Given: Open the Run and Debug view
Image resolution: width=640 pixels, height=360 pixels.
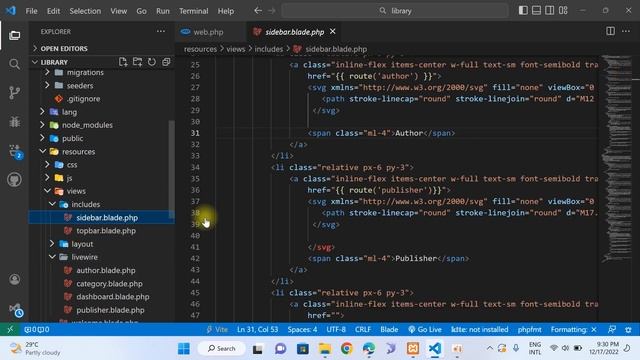Looking at the screenshot, I should click(x=14, y=122).
